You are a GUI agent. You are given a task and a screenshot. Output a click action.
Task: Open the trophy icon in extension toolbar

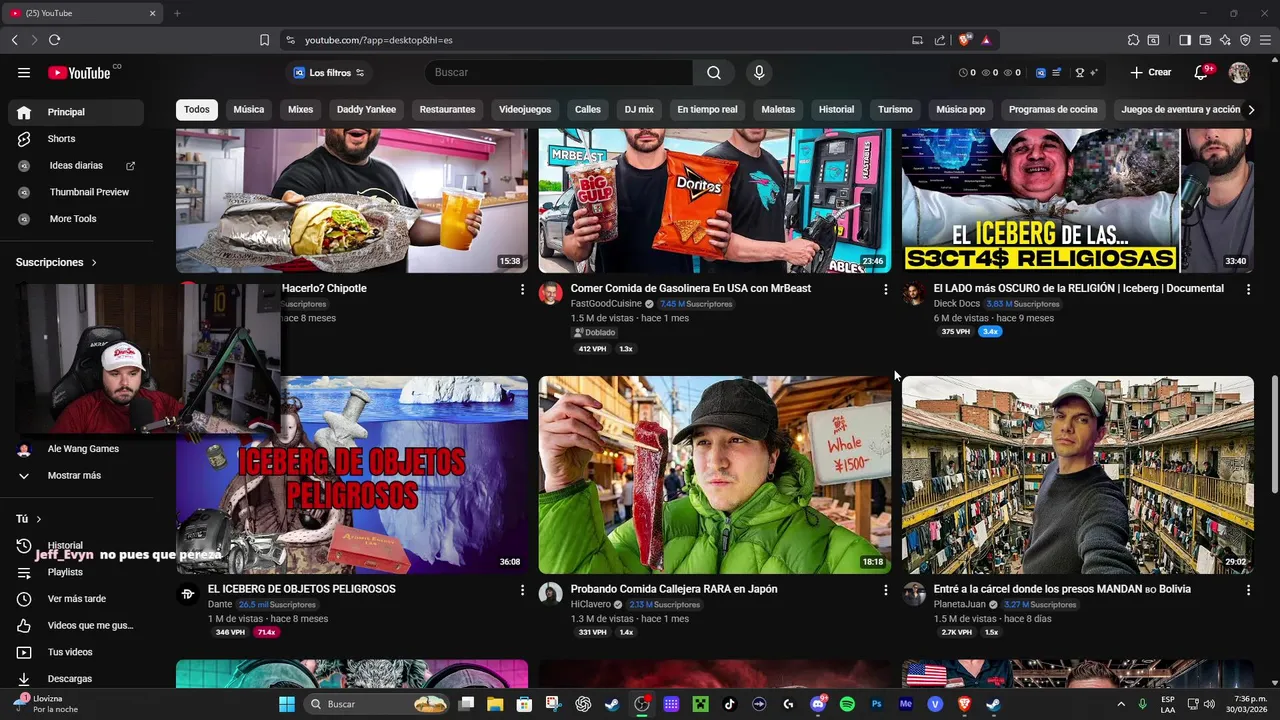(1079, 72)
